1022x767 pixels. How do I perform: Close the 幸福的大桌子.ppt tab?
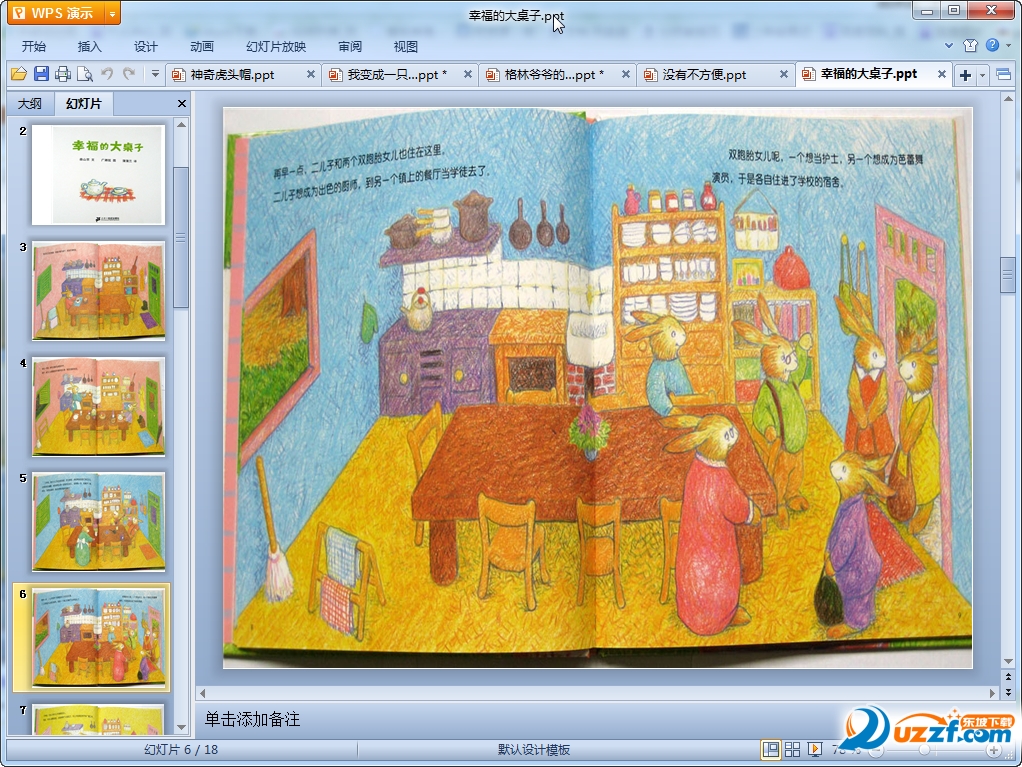click(942, 74)
